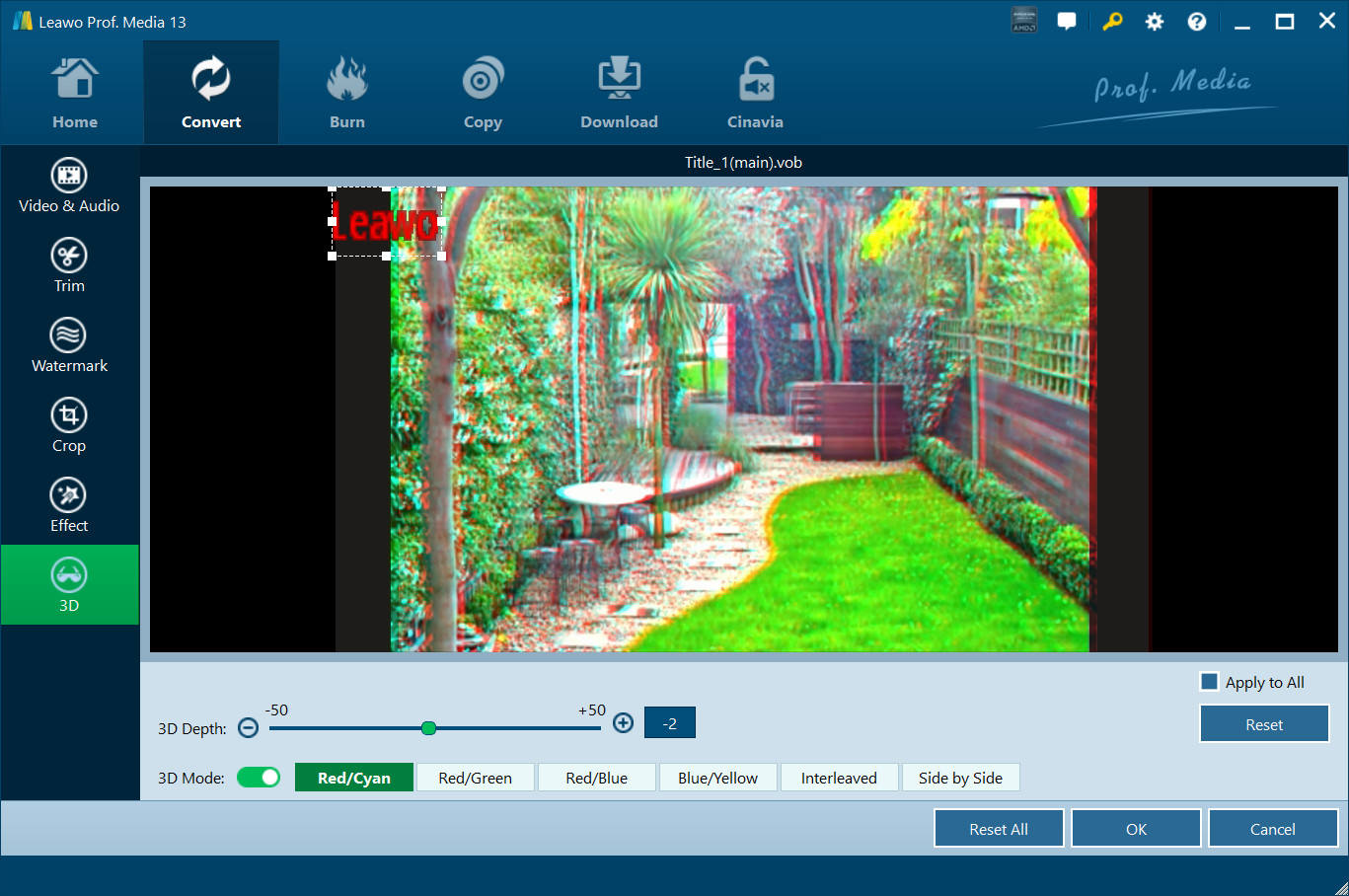Open settings gear icon
Image resolution: width=1349 pixels, height=896 pixels.
click(1155, 22)
